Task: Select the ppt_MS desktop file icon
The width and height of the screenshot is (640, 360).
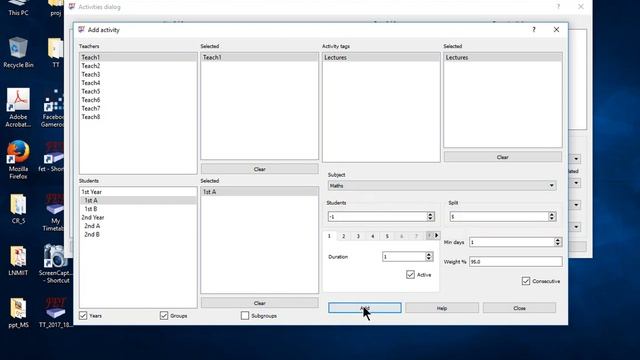Action: coord(18,313)
